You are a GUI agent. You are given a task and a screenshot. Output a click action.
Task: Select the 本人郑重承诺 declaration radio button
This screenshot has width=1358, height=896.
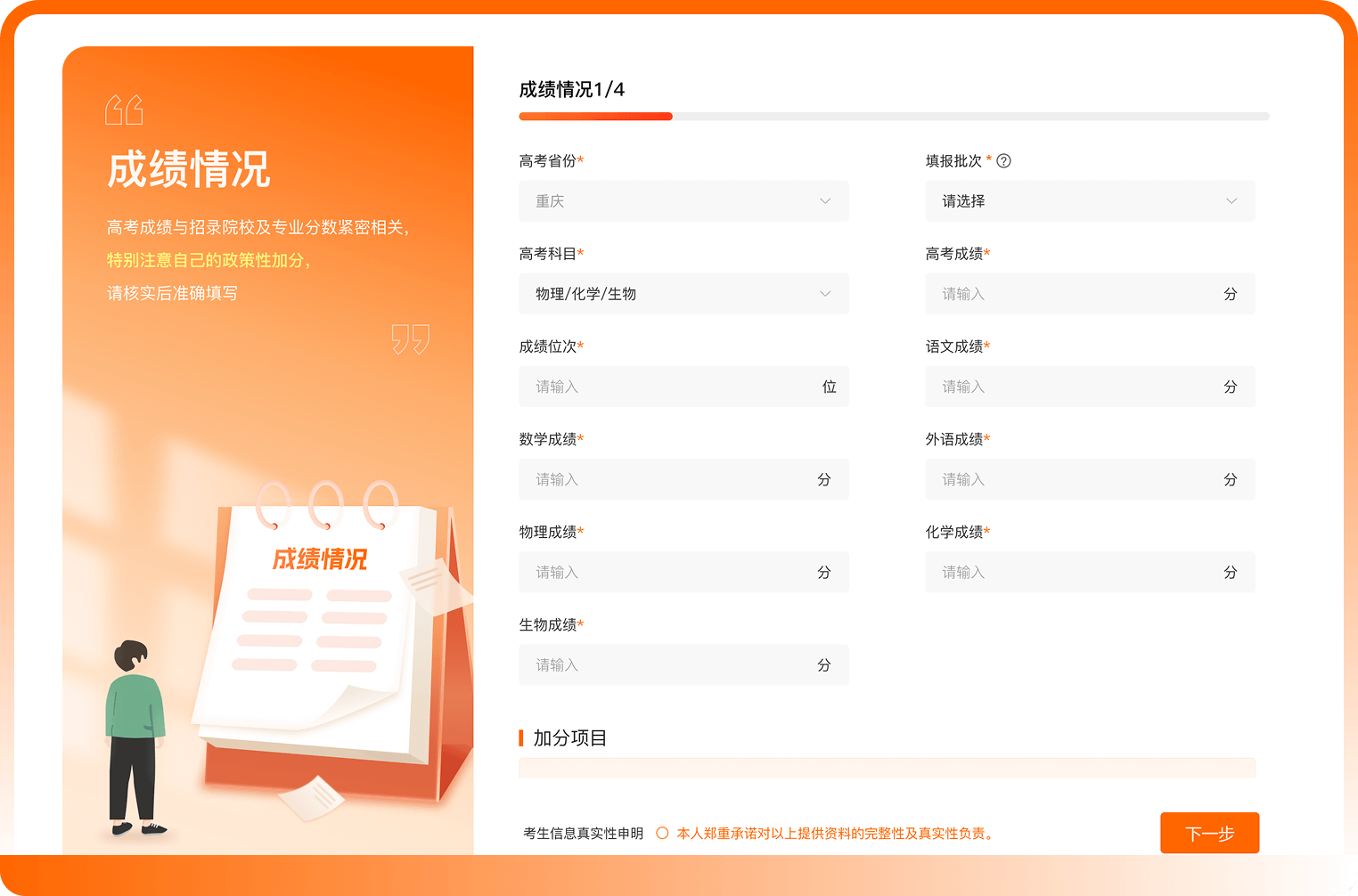(x=662, y=834)
